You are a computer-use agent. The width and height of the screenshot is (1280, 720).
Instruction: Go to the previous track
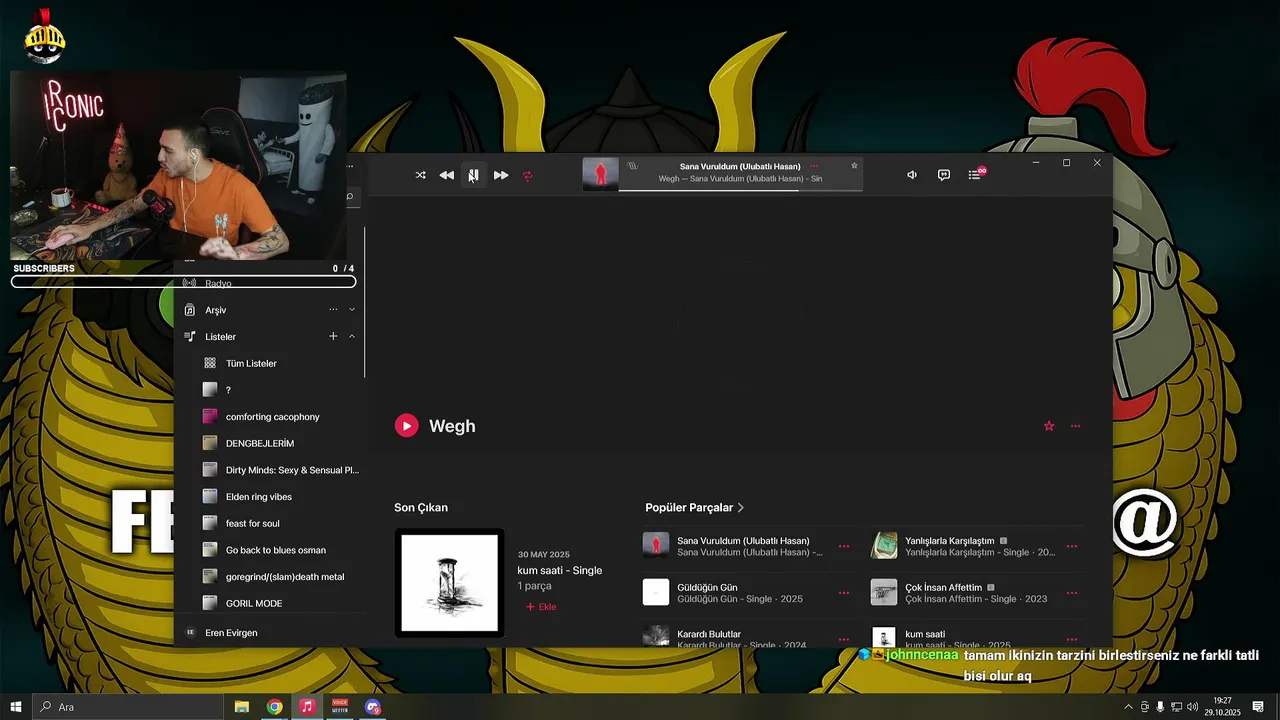pos(447,175)
